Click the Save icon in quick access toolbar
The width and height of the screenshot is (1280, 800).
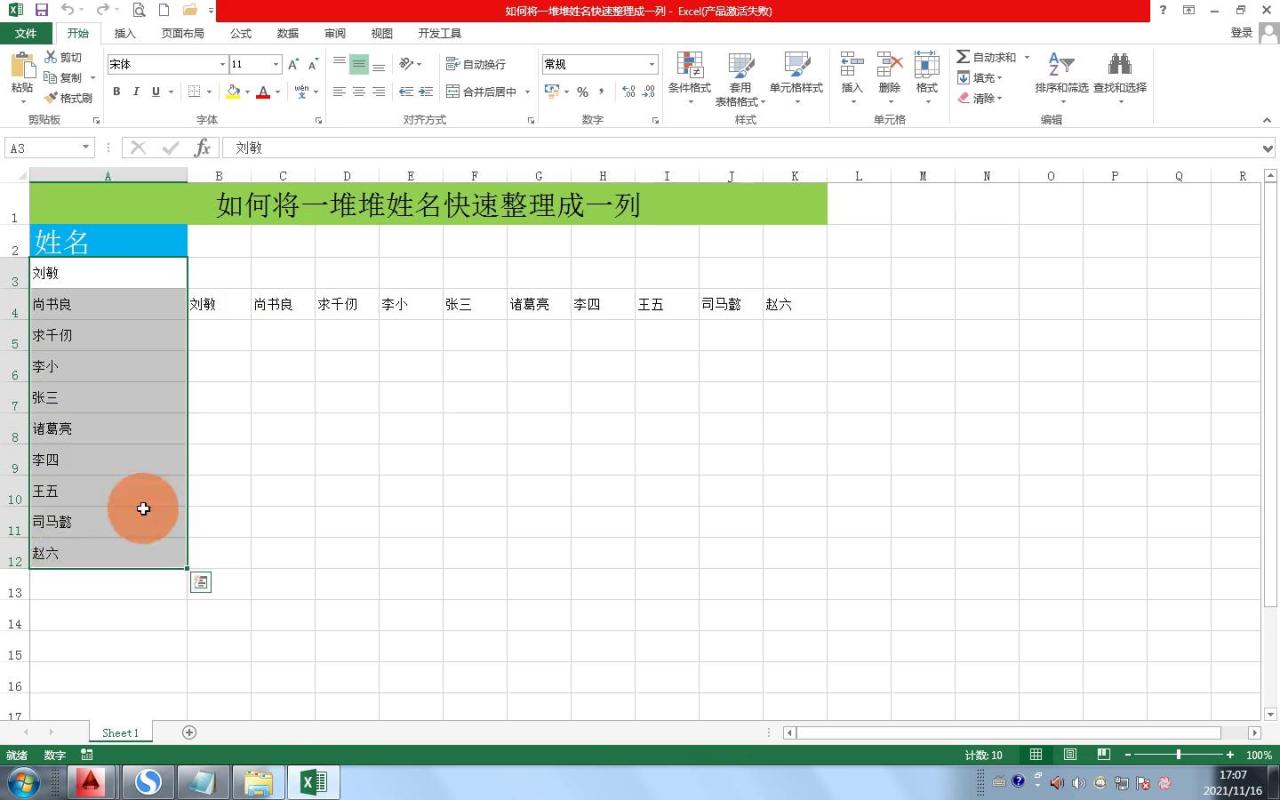tap(41, 10)
